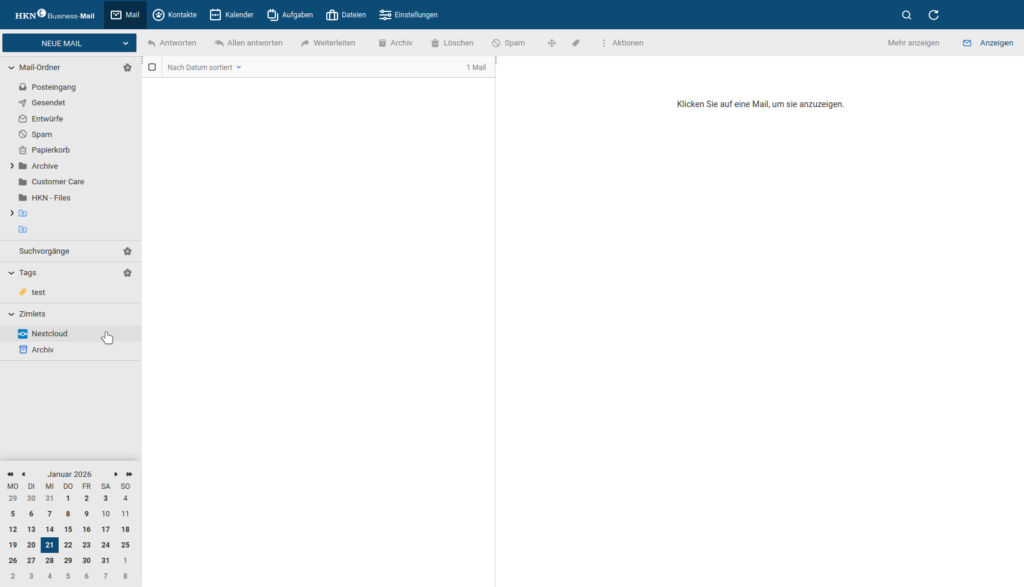Image resolution: width=1024 pixels, height=587 pixels.
Task: Open the Mail-Ordner gear options
Action: 127,68
